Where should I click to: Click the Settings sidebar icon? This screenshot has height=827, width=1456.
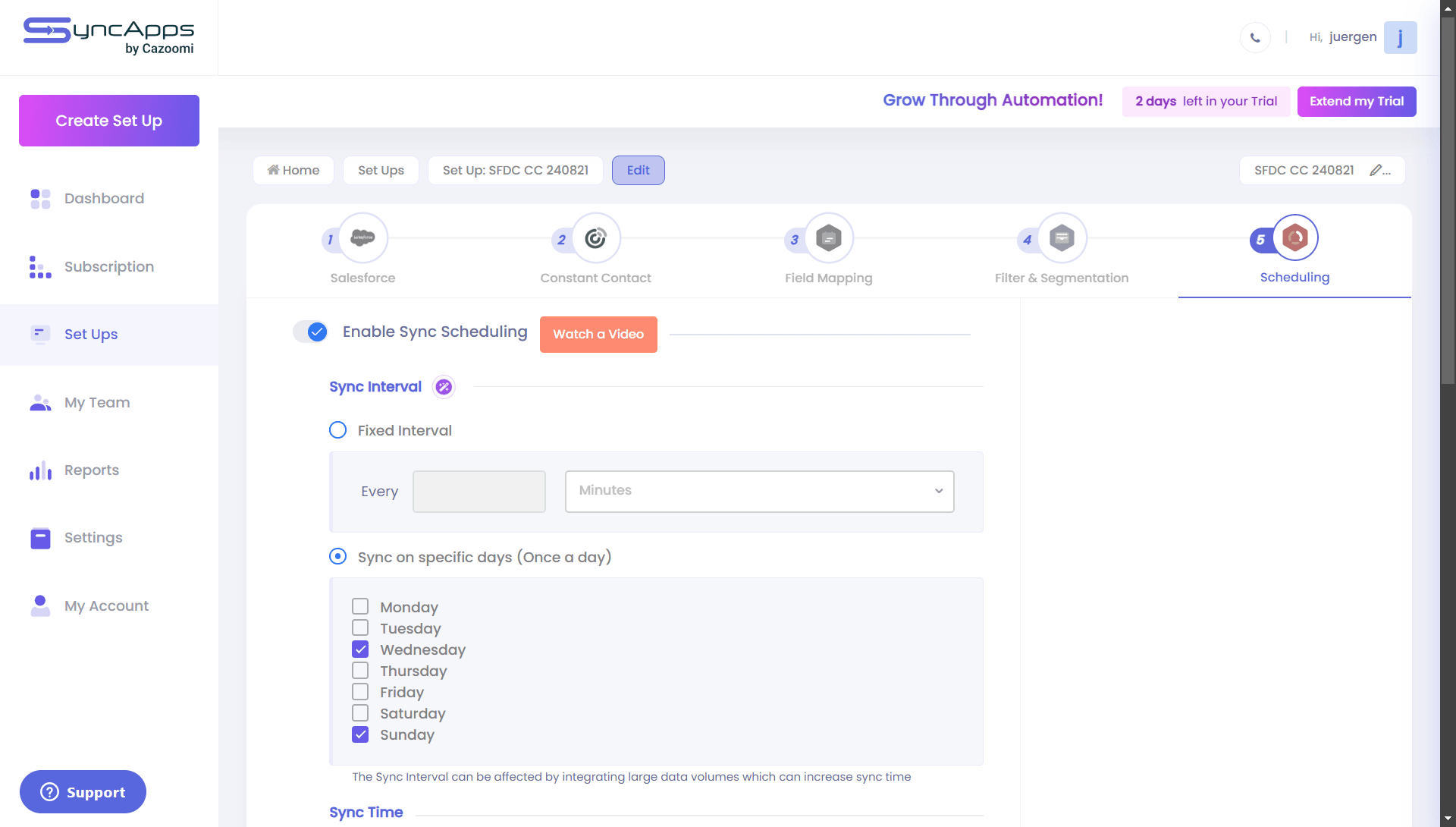(x=40, y=538)
